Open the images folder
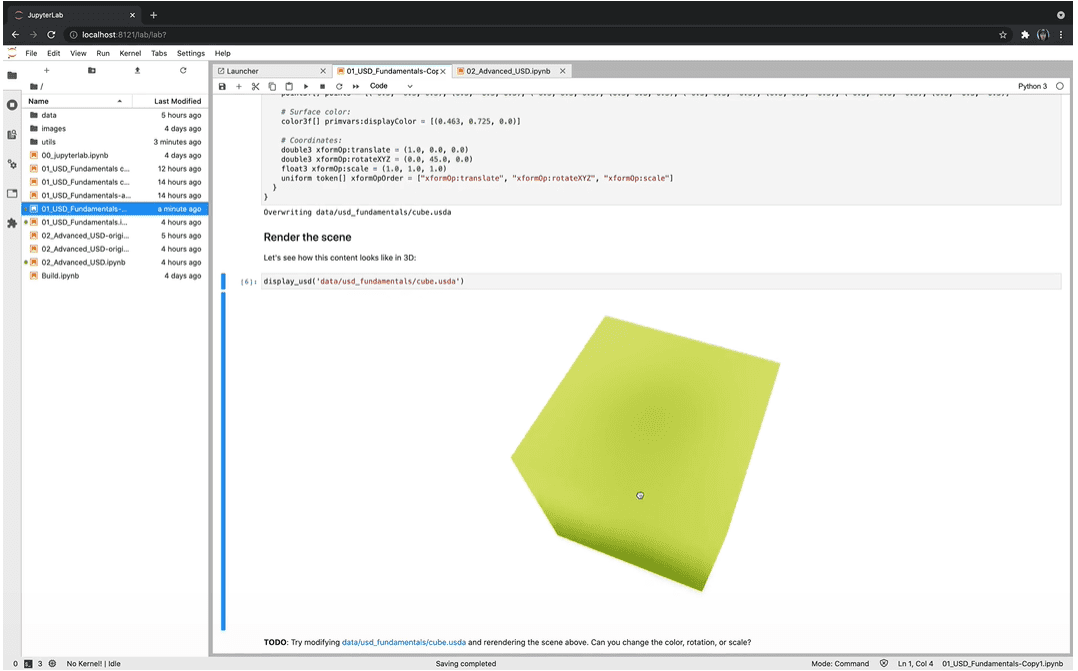 [x=115, y=129]
